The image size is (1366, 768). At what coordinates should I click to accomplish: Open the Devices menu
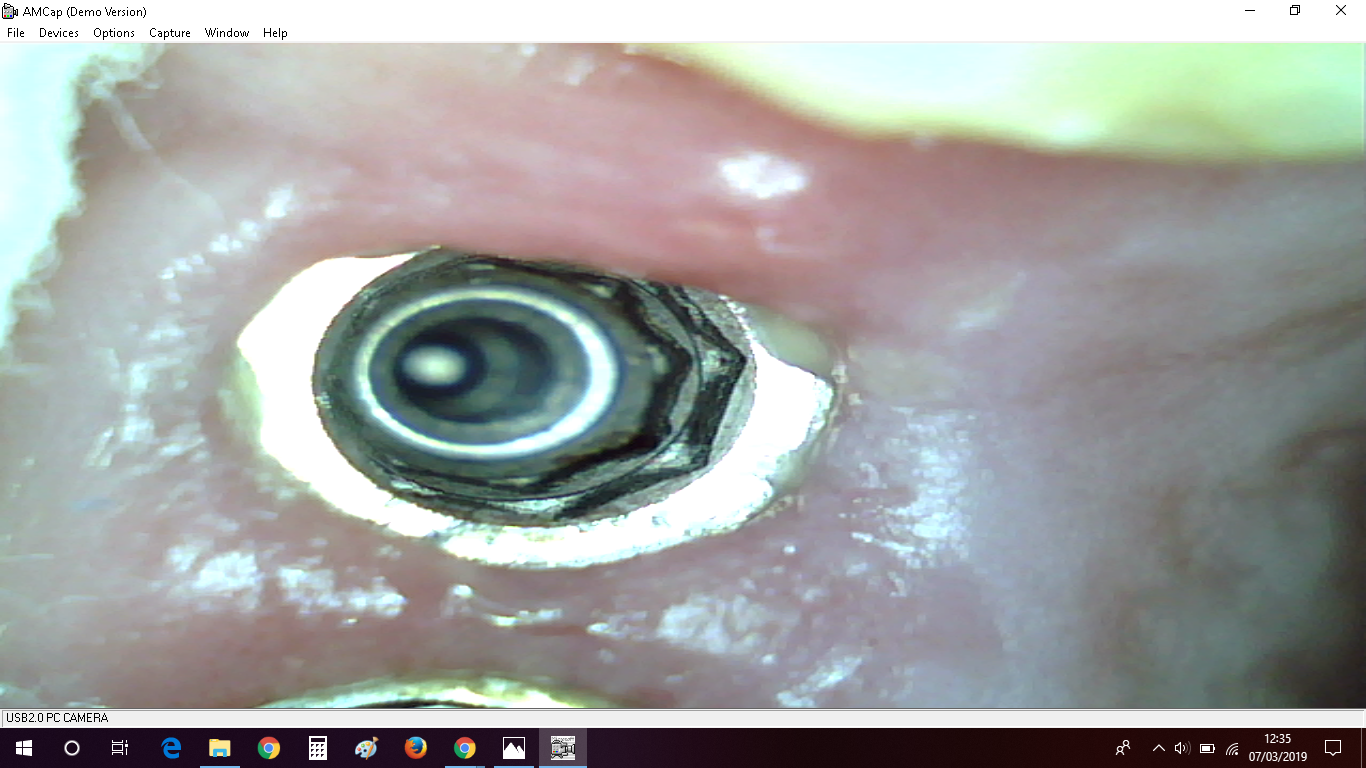58,33
